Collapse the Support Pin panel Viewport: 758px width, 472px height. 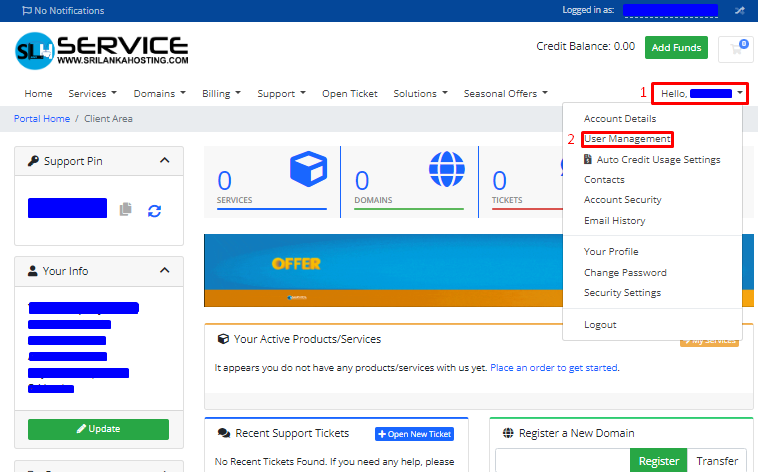164,161
